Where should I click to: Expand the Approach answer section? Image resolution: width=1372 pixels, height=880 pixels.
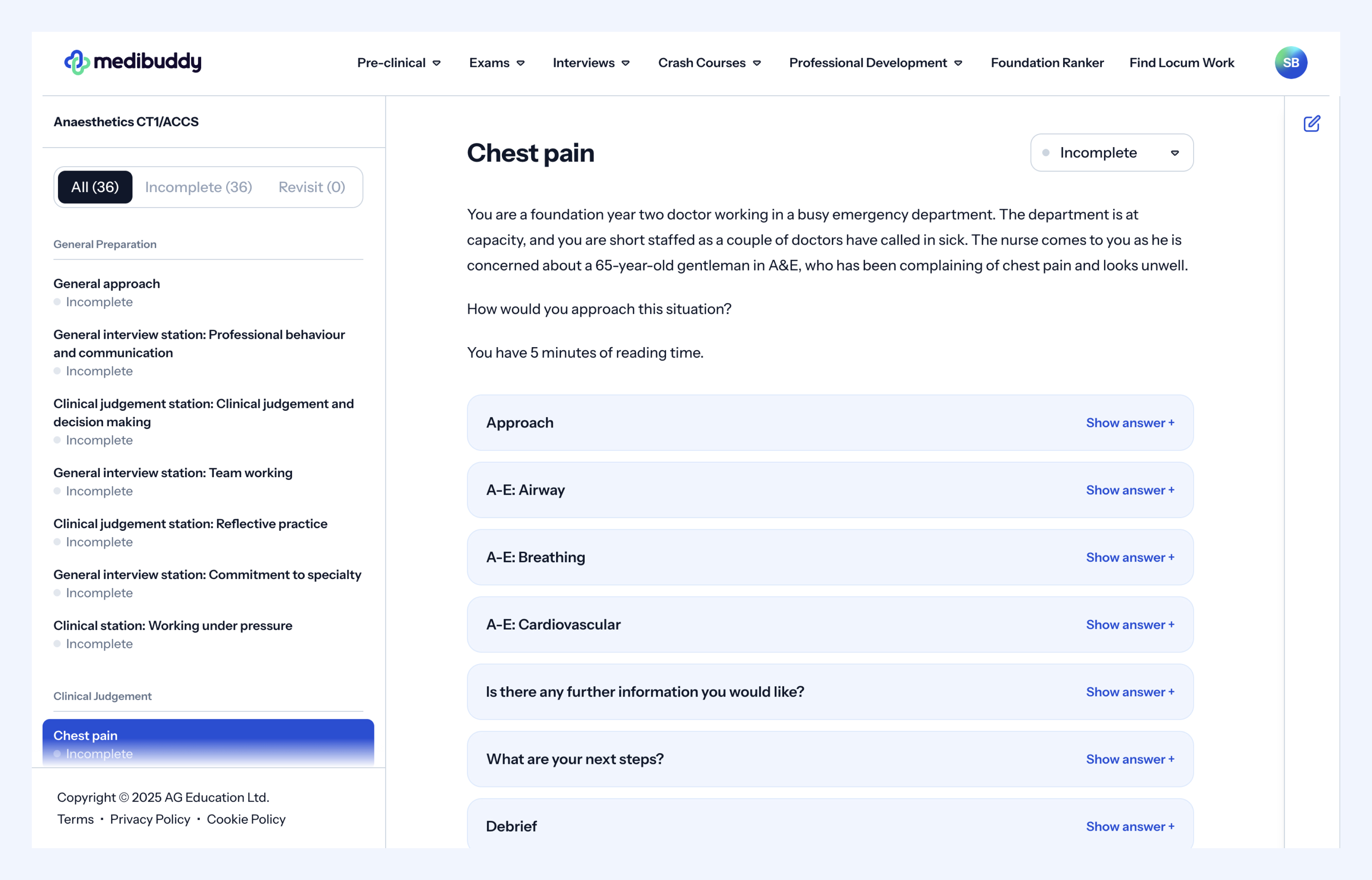point(1129,423)
